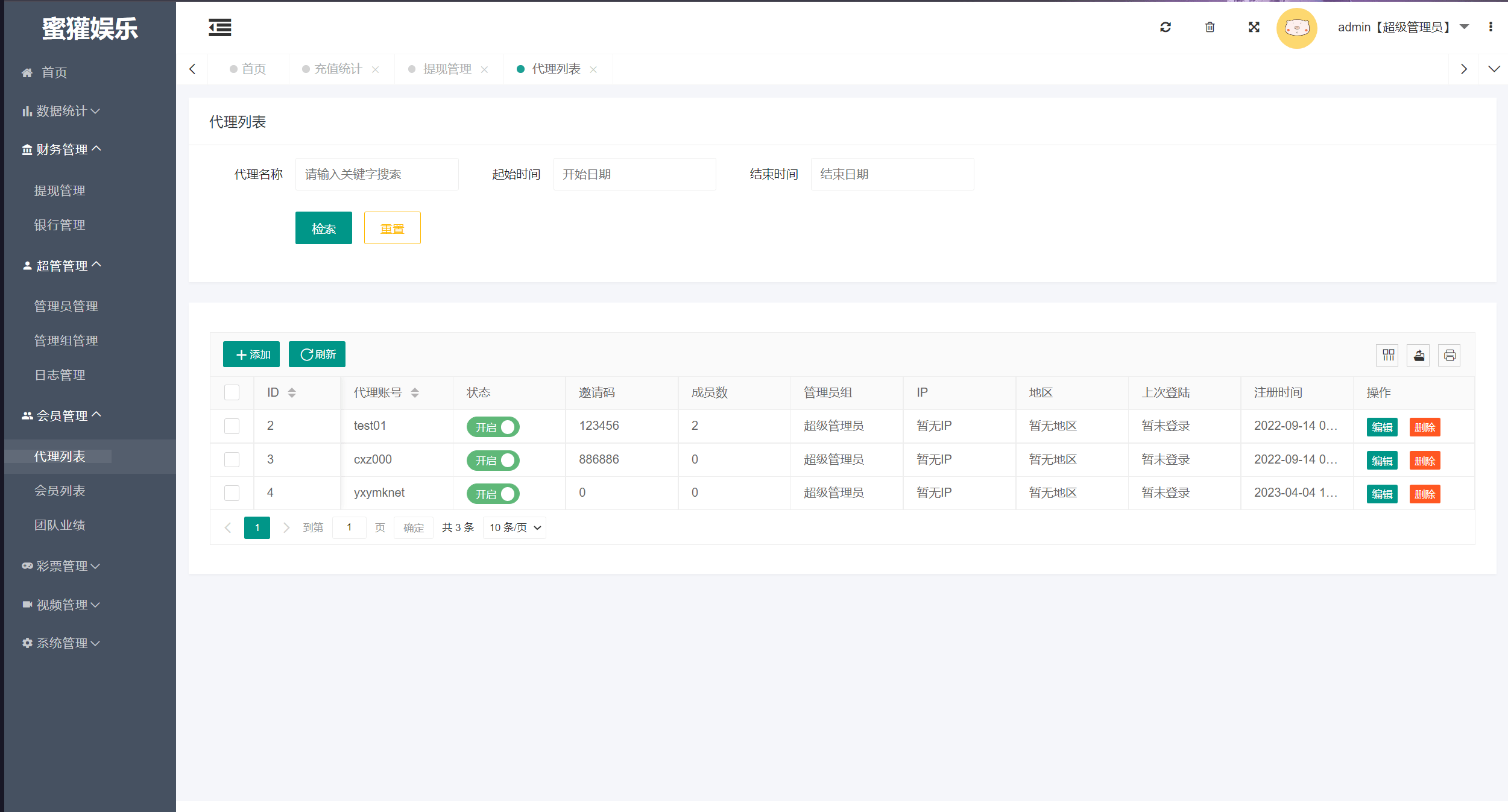Click the 重置 reset button
The height and width of the screenshot is (812, 1508).
[x=392, y=228]
